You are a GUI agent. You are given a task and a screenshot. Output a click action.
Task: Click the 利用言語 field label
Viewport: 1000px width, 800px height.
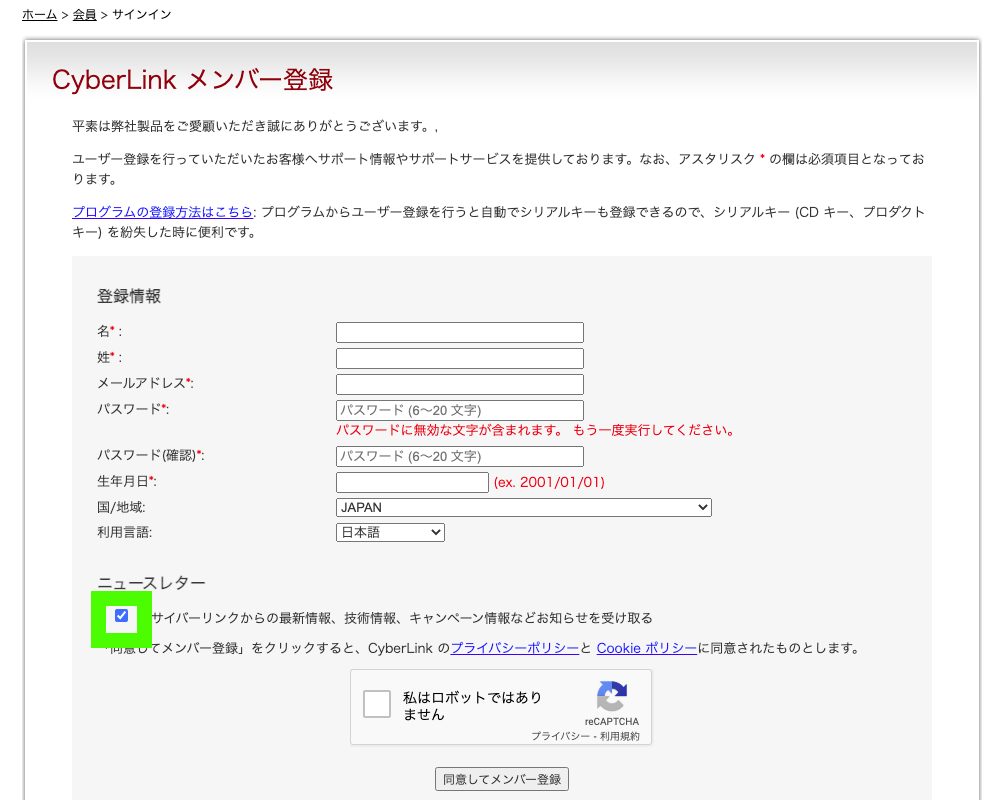point(124,532)
